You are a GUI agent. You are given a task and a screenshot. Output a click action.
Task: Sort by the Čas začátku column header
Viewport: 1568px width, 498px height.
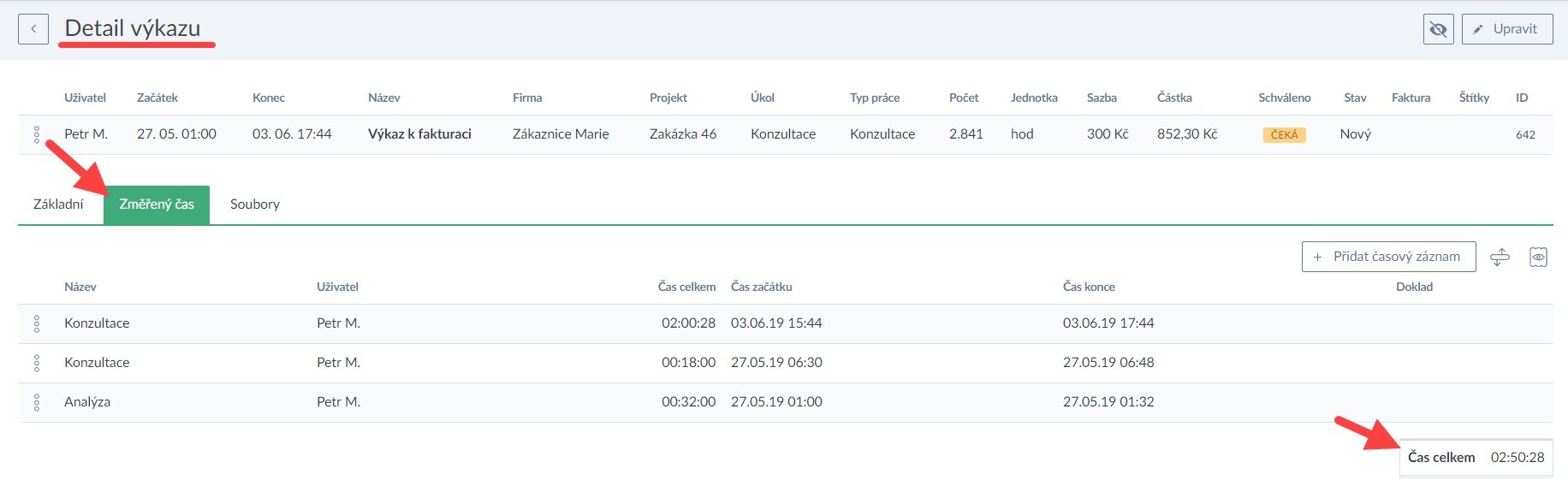pos(761,288)
